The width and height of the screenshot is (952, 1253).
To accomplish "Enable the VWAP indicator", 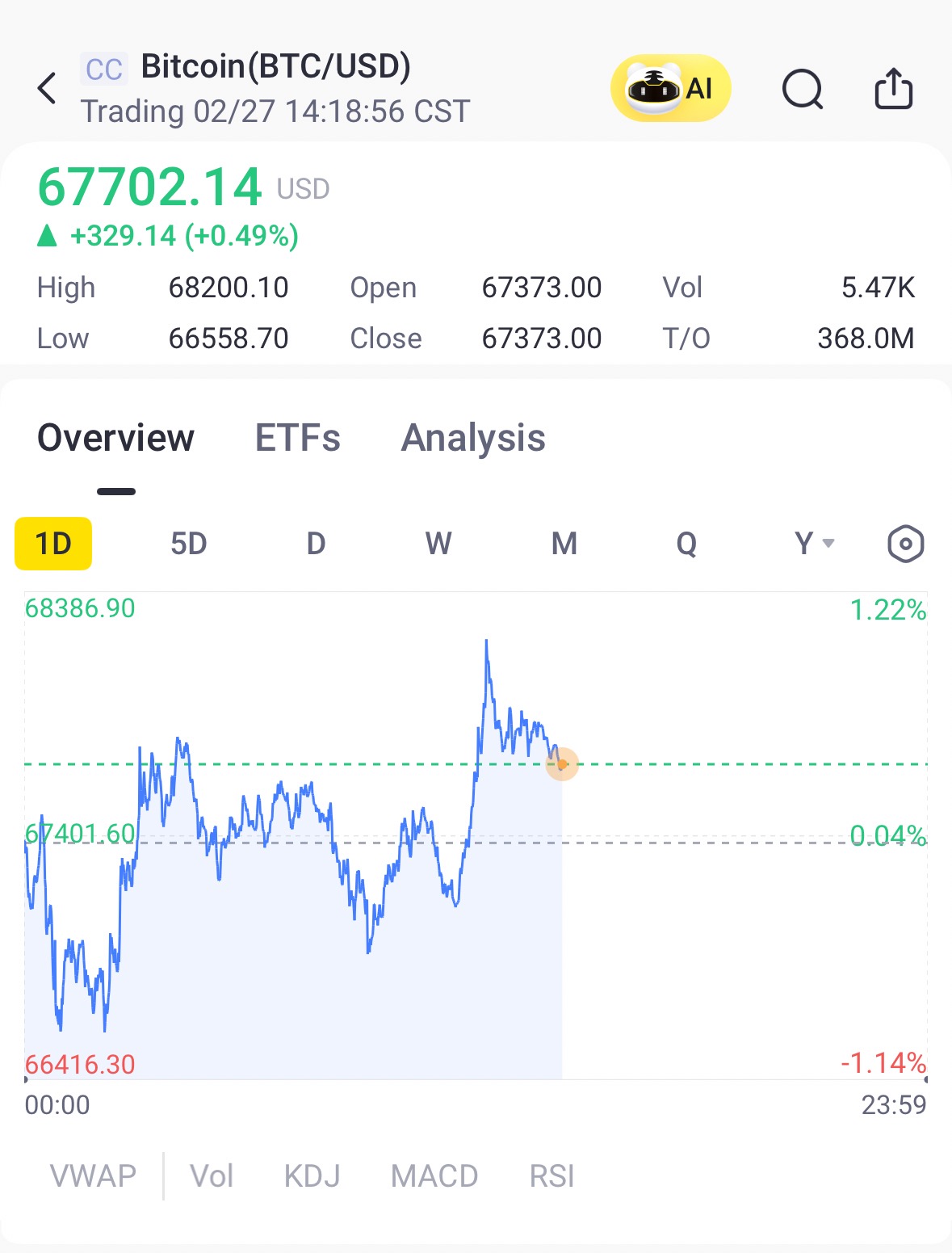I will pyautogui.click(x=93, y=1176).
